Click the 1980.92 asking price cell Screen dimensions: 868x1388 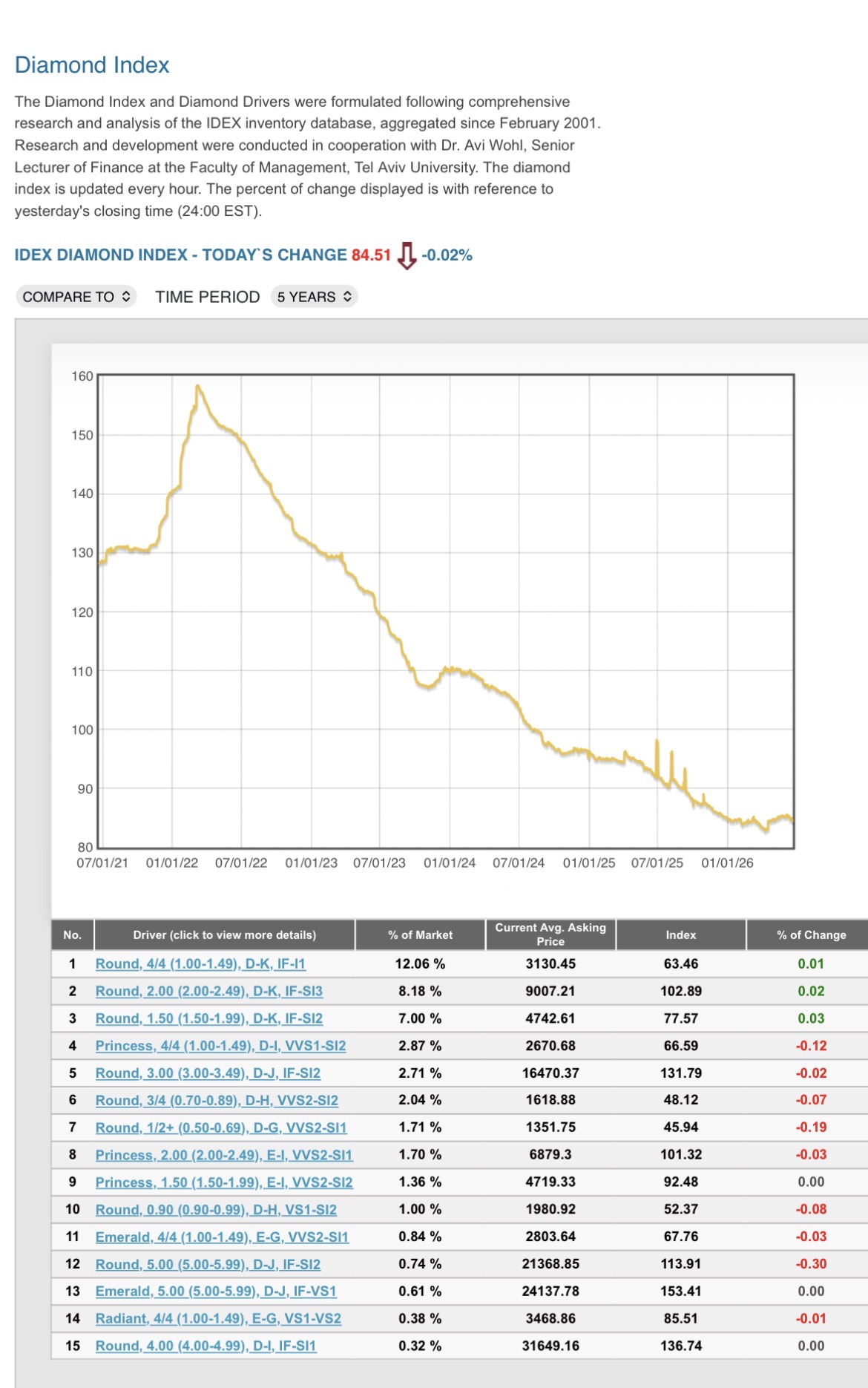(550, 1210)
